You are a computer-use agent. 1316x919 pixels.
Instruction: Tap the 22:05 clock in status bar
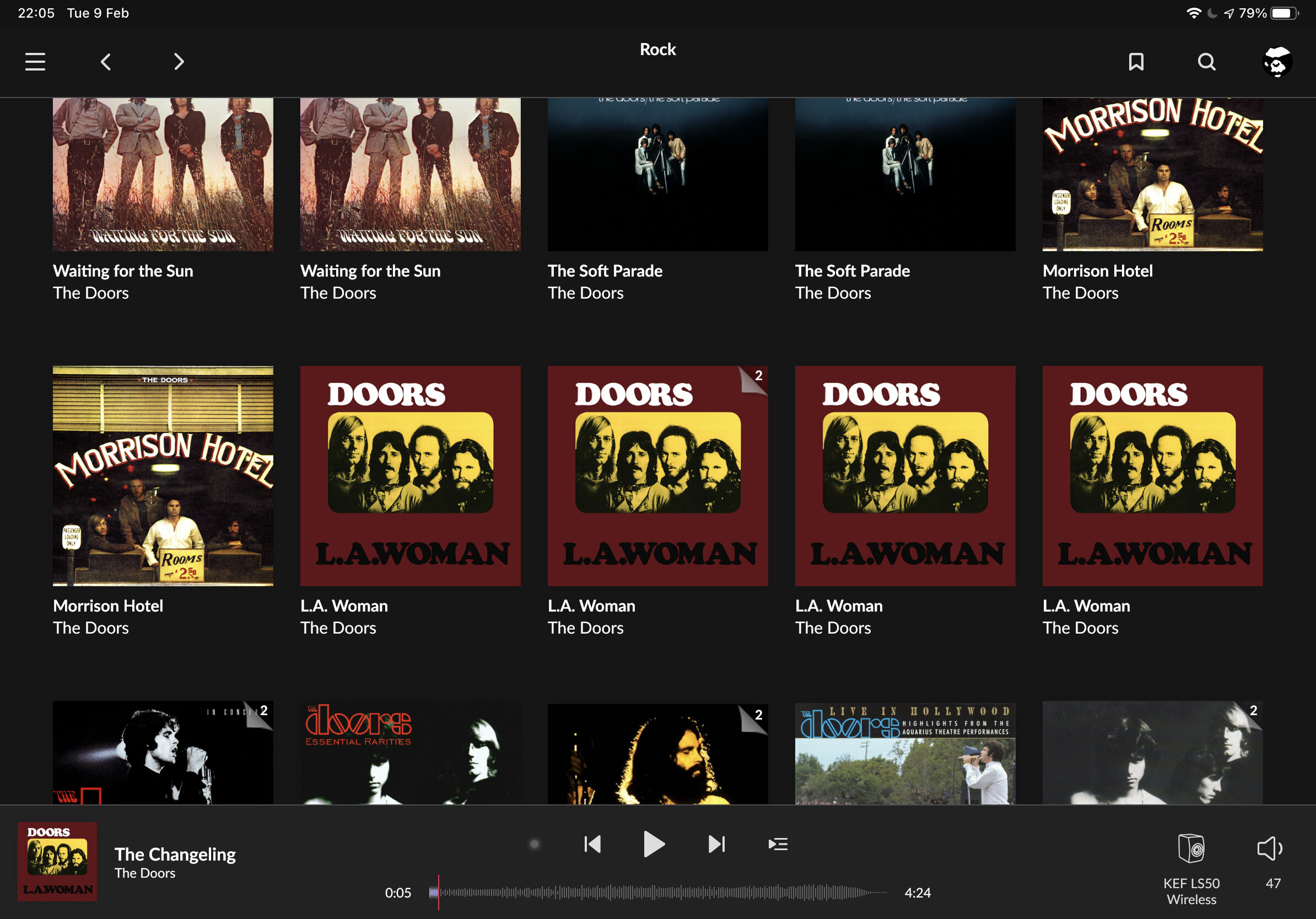(x=36, y=13)
